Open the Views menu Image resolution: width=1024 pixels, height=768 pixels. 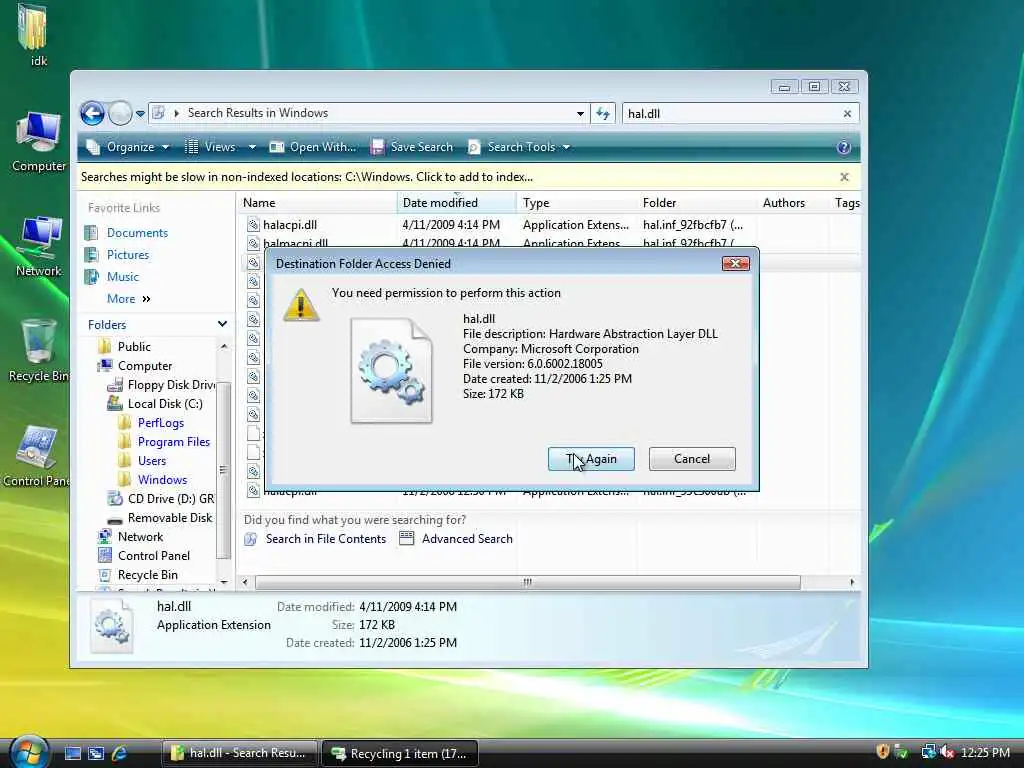[x=210, y=147]
